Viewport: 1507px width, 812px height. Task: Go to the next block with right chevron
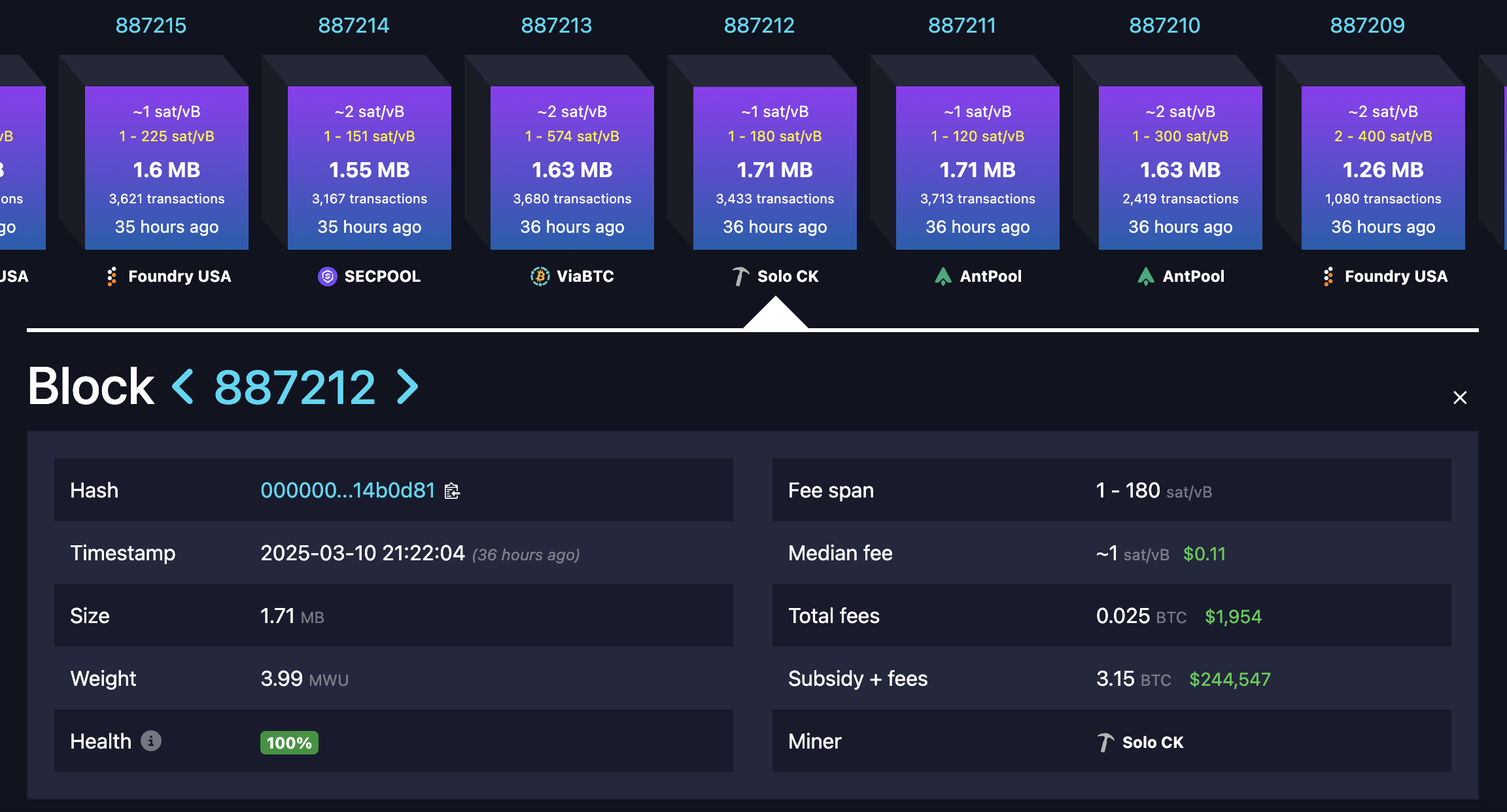click(407, 386)
